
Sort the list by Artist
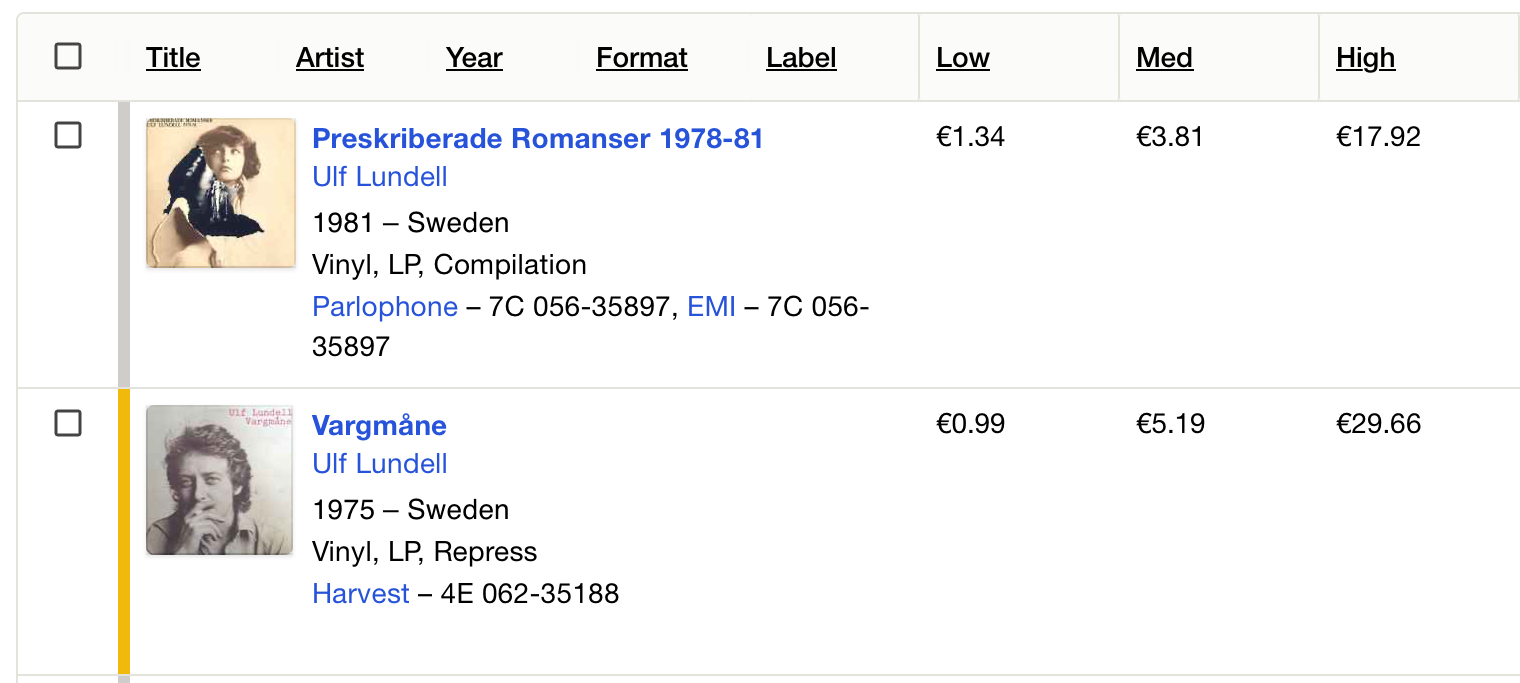click(330, 58)
